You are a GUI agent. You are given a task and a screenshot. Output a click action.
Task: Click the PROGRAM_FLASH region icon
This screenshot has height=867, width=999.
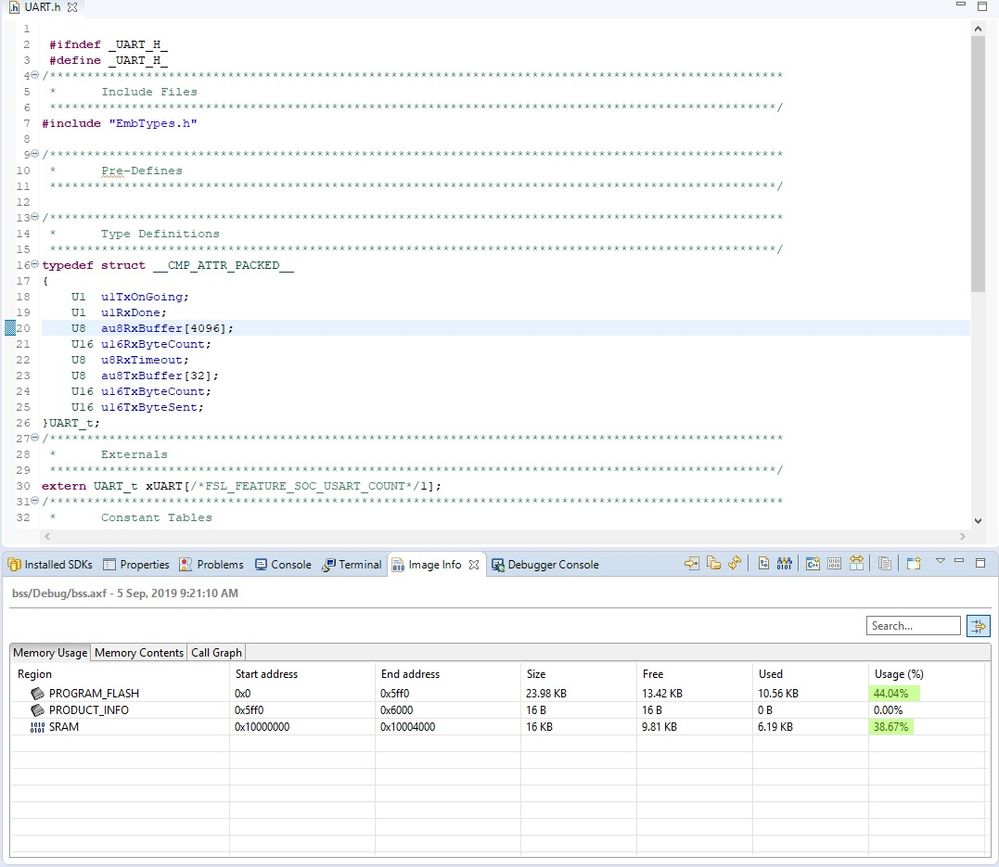point(37,693)
